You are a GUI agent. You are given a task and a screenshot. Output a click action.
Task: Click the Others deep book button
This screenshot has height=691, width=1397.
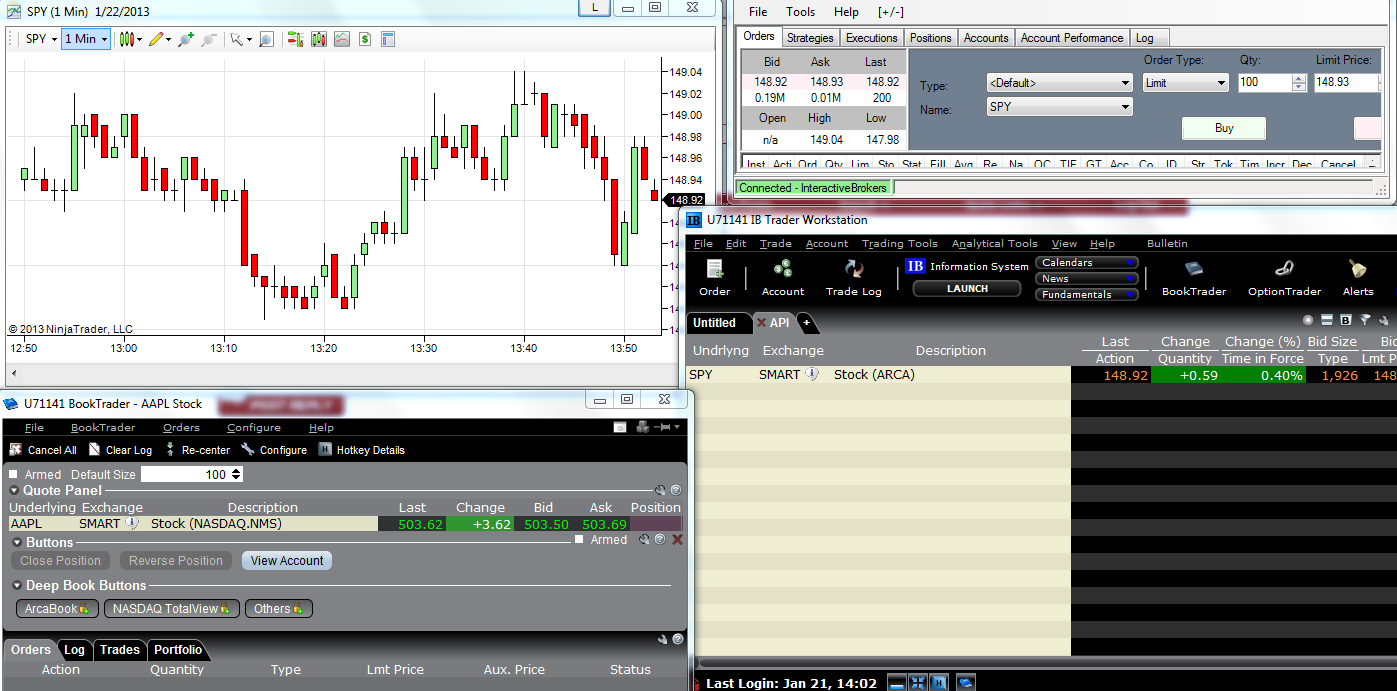coord(279,609)
